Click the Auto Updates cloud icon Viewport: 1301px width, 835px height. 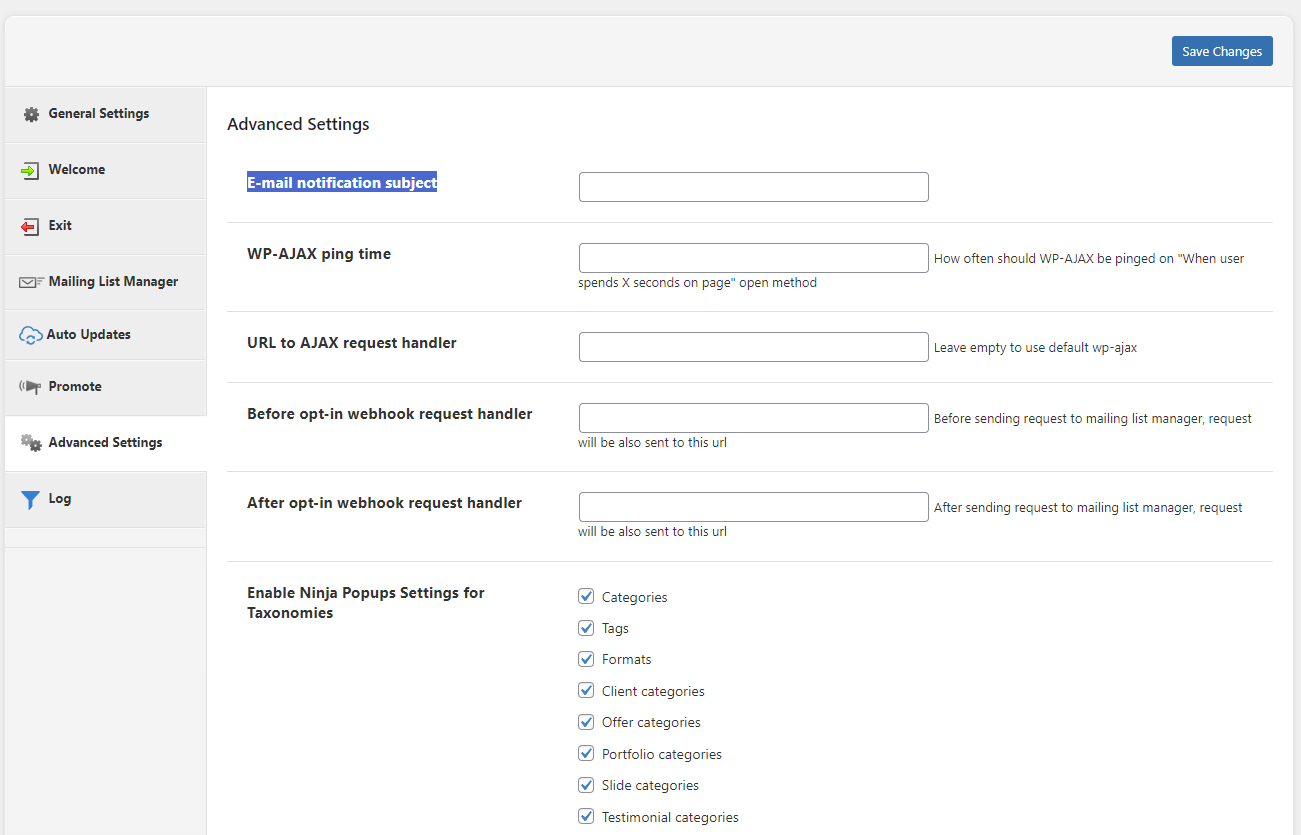click(30, 335)
